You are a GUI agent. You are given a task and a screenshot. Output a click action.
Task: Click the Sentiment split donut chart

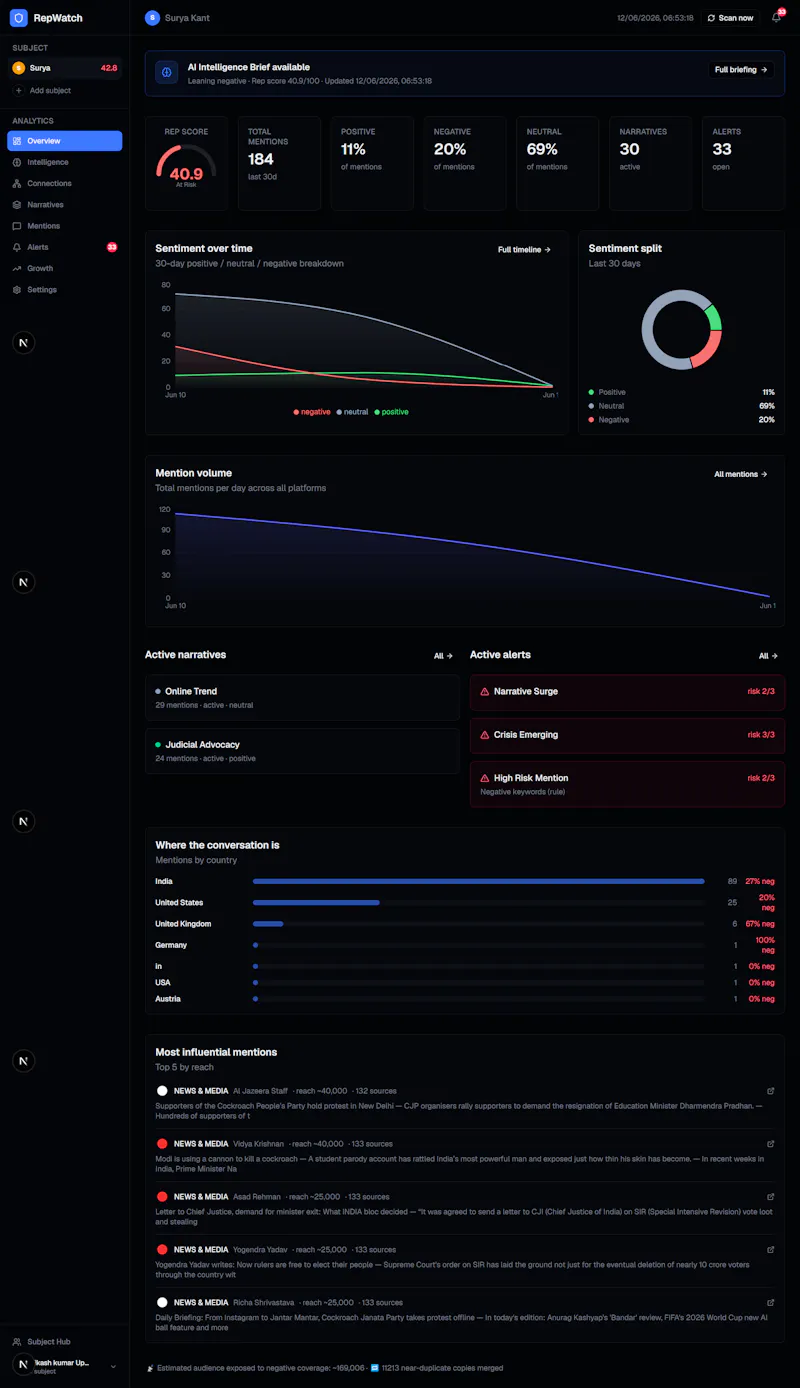point(681,330)
